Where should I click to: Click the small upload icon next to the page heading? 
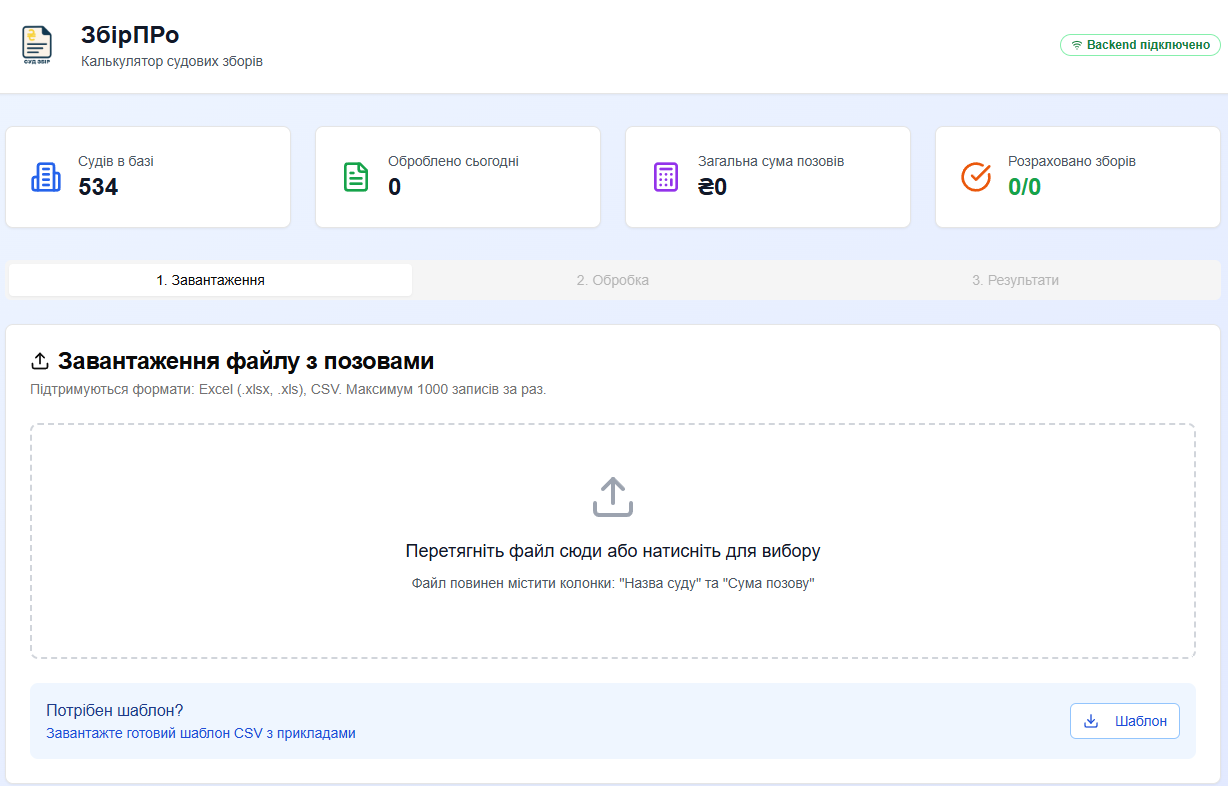(41, 360)
